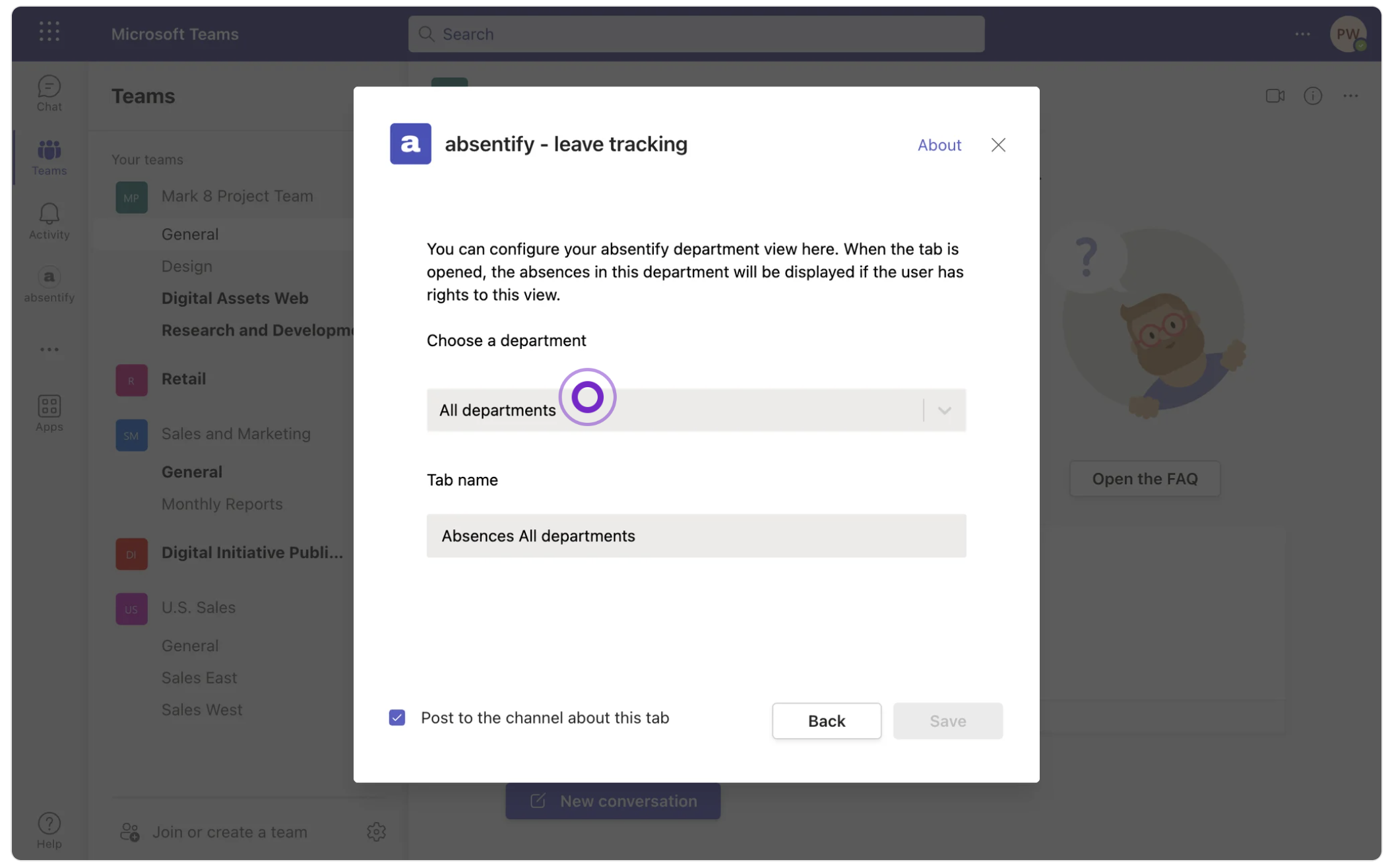The height and width of the screenshot is (868, 1392).
Task: Open General channel under Sales and Marketing
Action: 192,472
